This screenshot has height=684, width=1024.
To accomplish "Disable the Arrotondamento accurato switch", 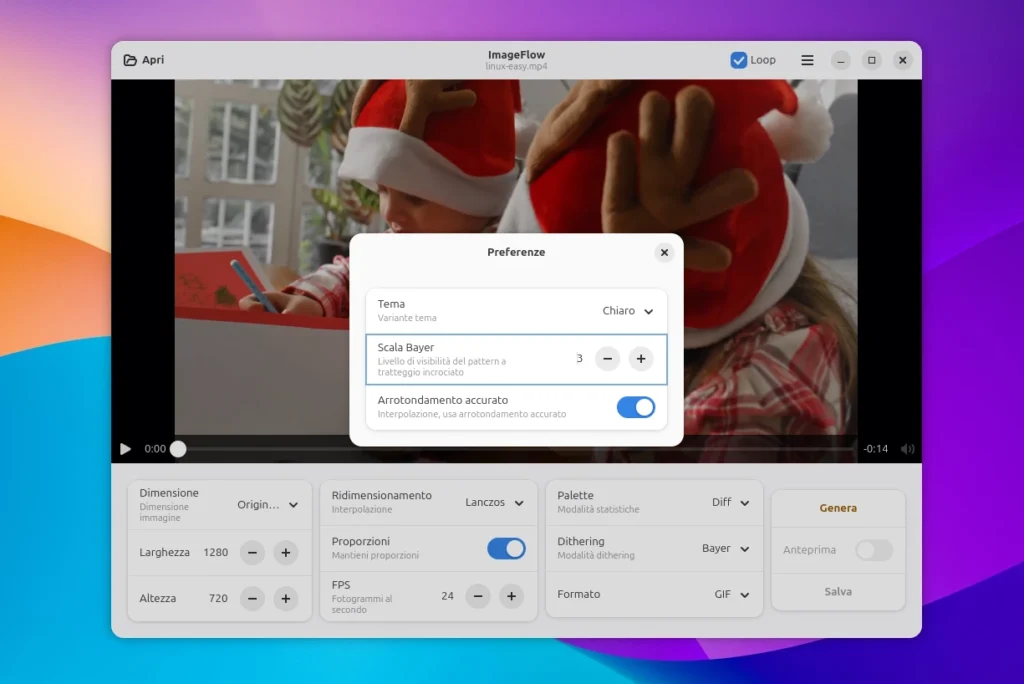I will 635,407.
